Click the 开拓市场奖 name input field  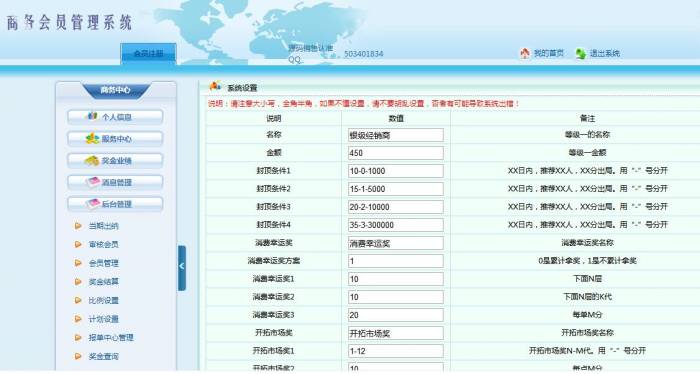pyautogui.click(x=396, y=333)
